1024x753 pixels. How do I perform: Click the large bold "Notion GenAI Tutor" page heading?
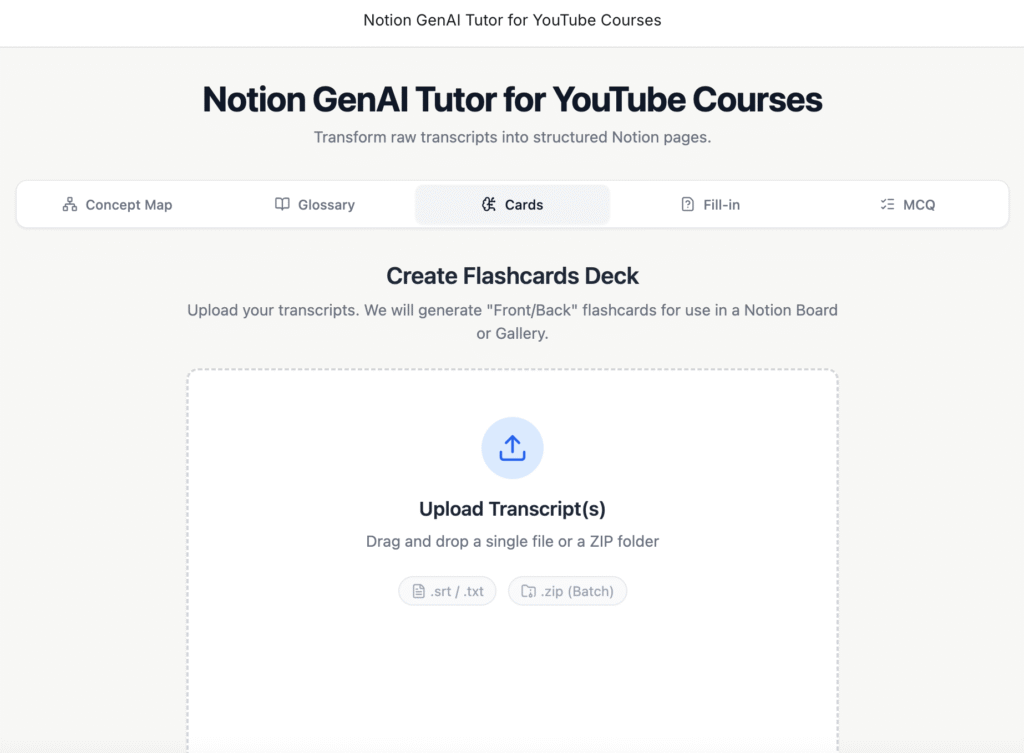click(512, 100)
